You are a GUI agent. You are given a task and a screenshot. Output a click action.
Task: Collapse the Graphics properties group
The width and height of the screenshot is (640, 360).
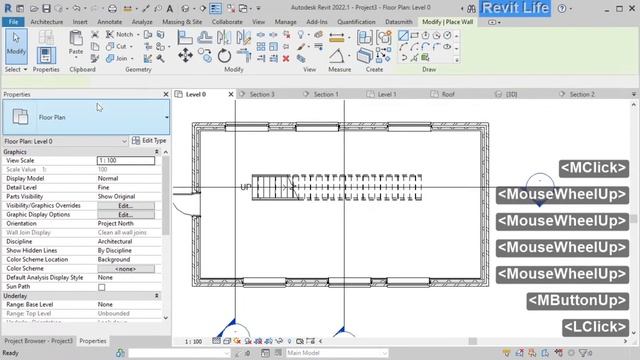click(157, 152)
